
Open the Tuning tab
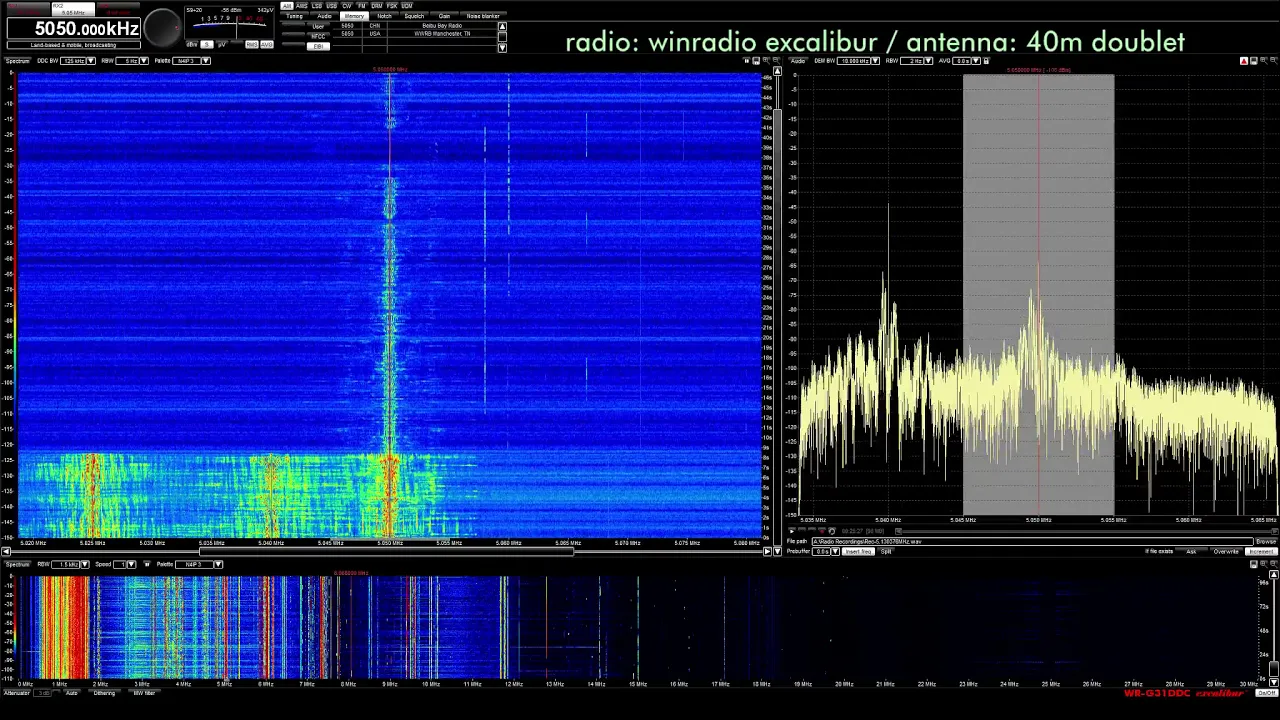click(x=294, y=16)
